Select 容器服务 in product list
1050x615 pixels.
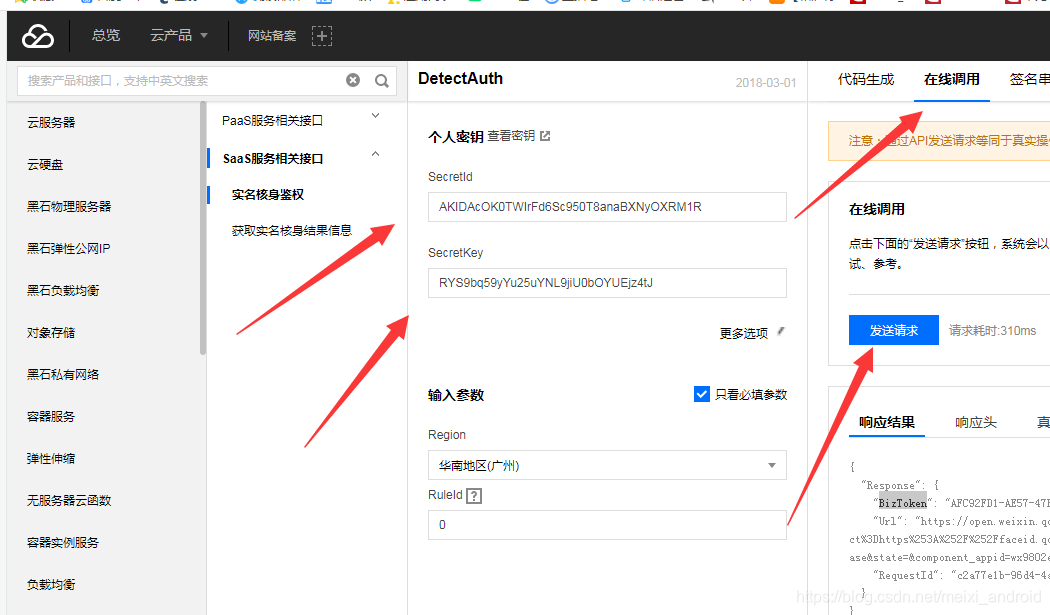coord(51,417)
